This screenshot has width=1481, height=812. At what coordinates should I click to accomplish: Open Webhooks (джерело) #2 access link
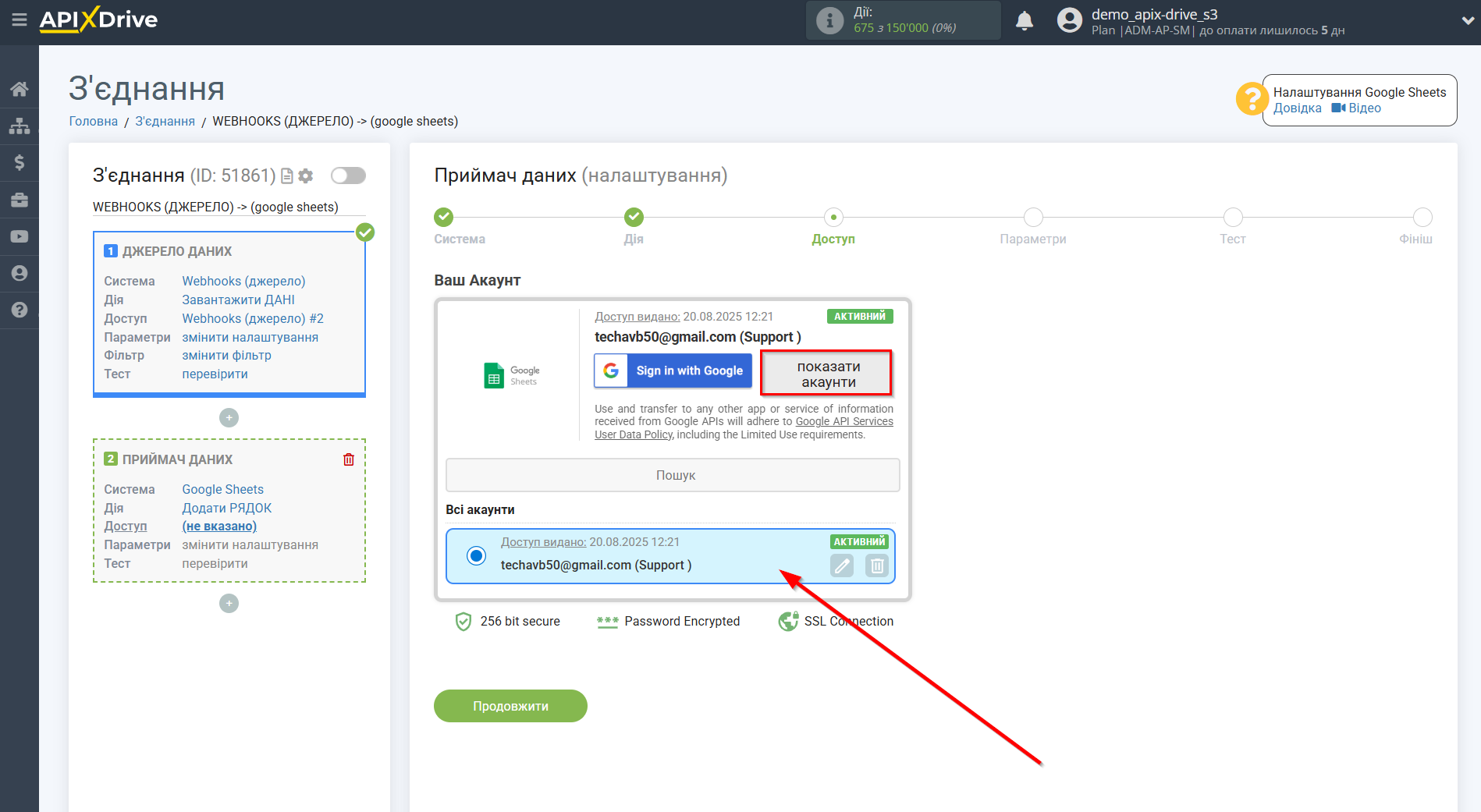tap(253, 318)
